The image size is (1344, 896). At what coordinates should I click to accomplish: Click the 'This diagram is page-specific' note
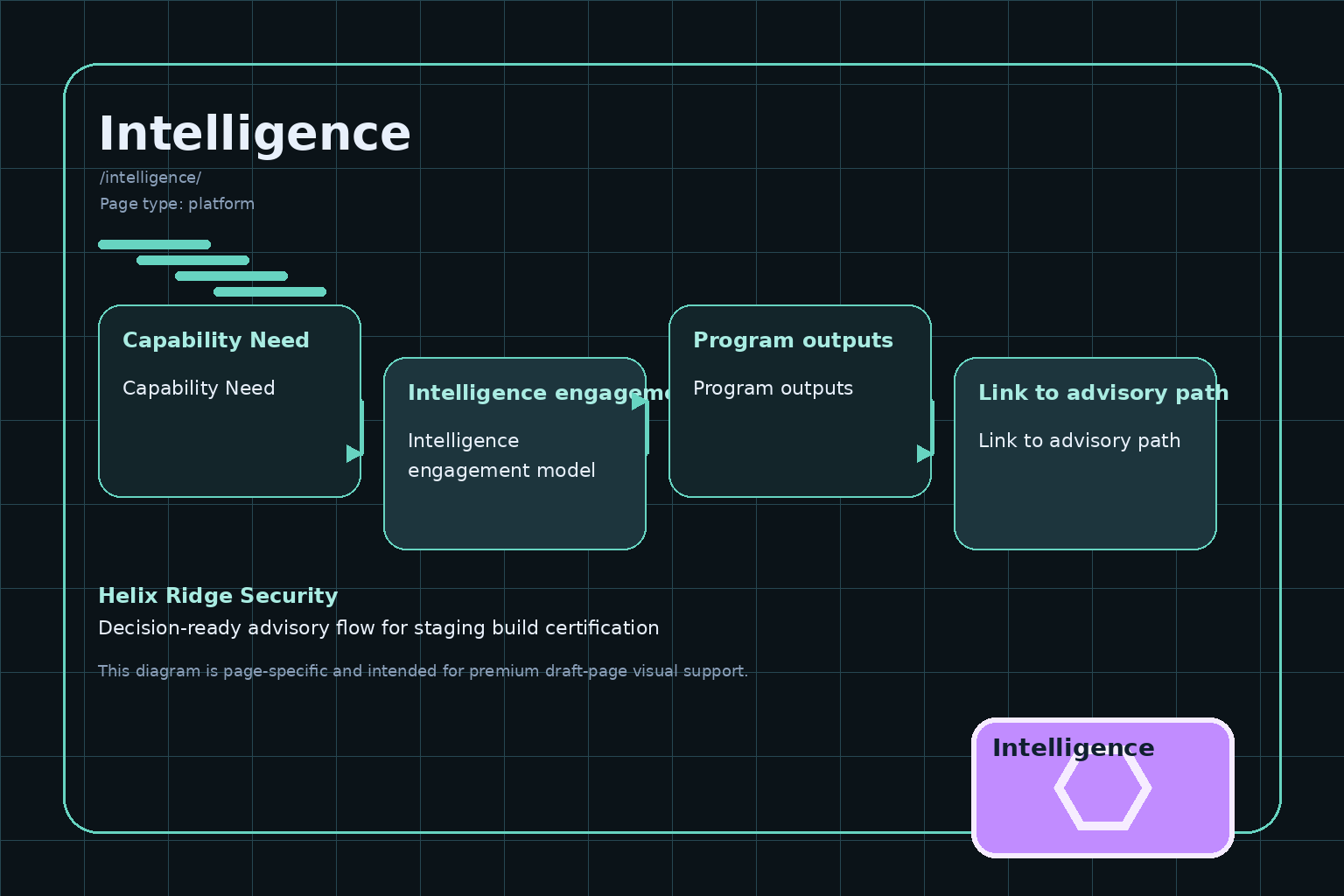point(423,671)
